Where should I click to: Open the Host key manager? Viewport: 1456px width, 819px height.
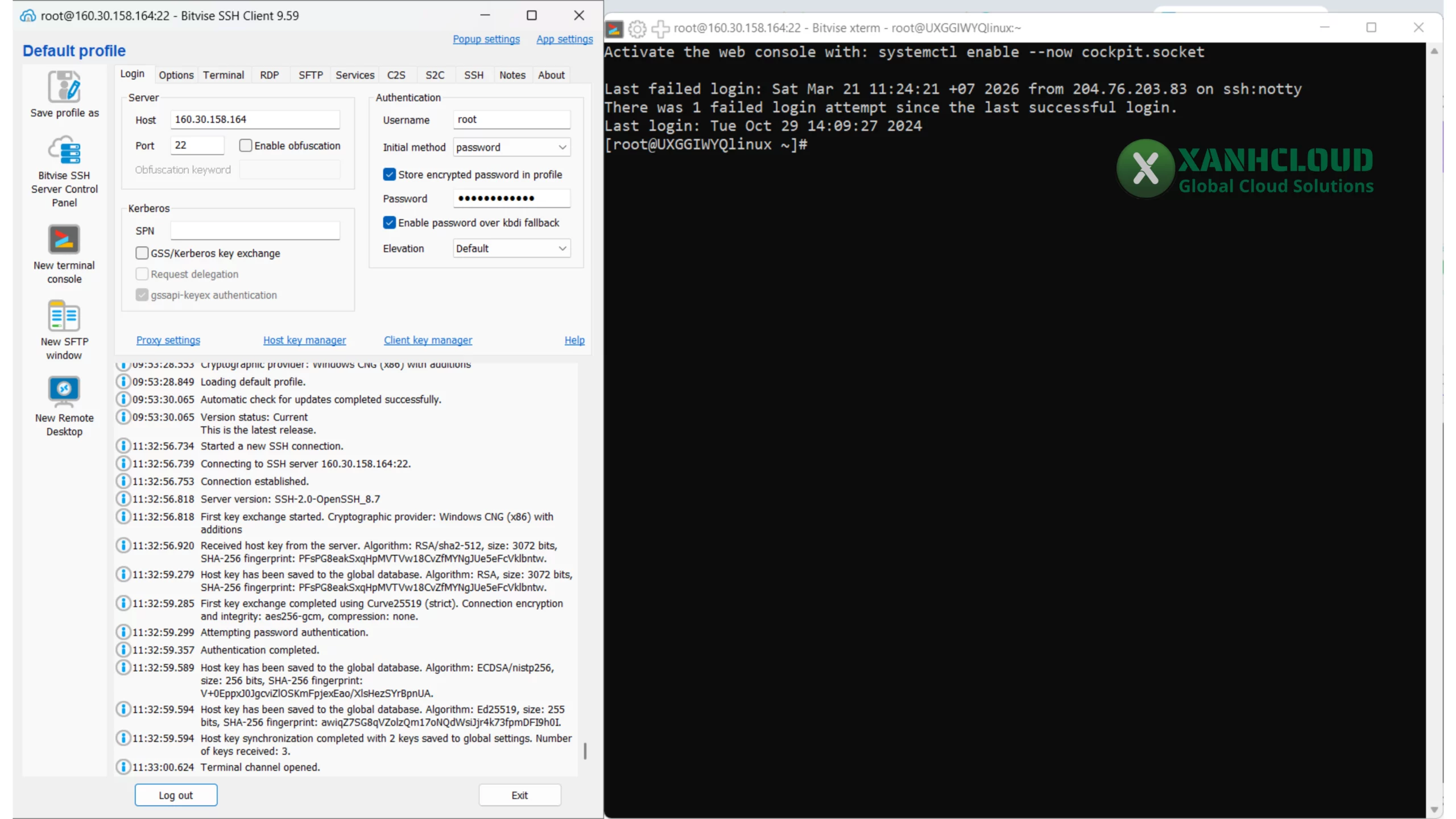305,340
